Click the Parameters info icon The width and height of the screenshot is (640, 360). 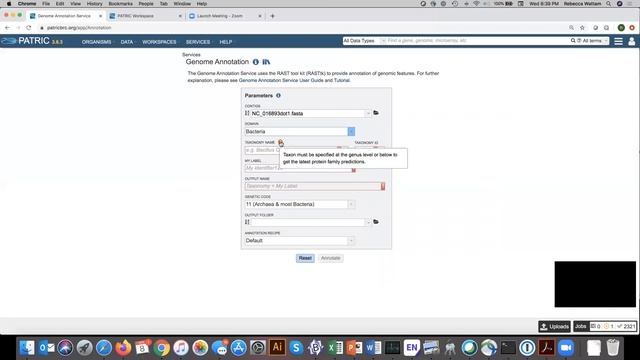point(278,96)
